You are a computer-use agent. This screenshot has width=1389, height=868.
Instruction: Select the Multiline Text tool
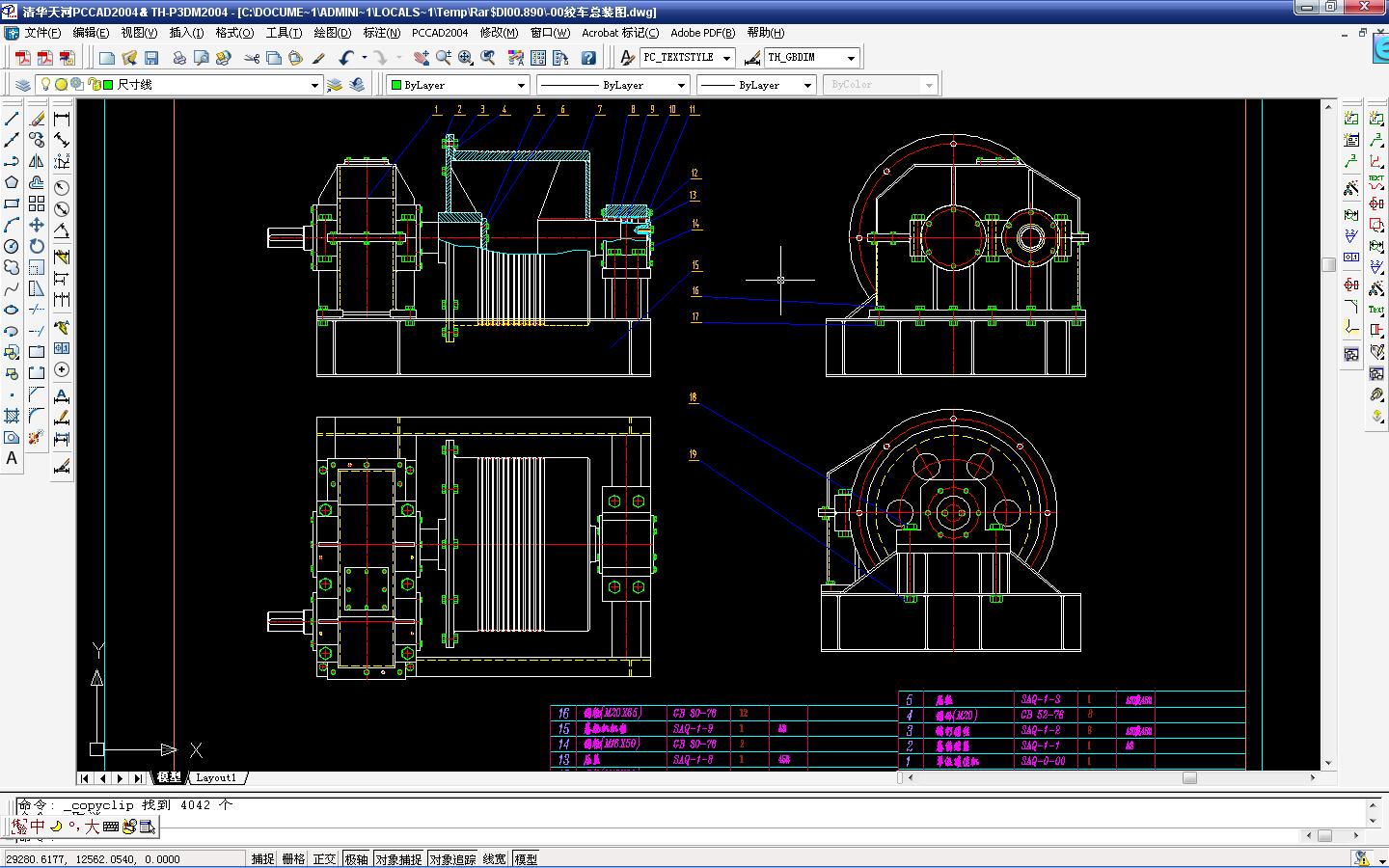coord(12,458)
